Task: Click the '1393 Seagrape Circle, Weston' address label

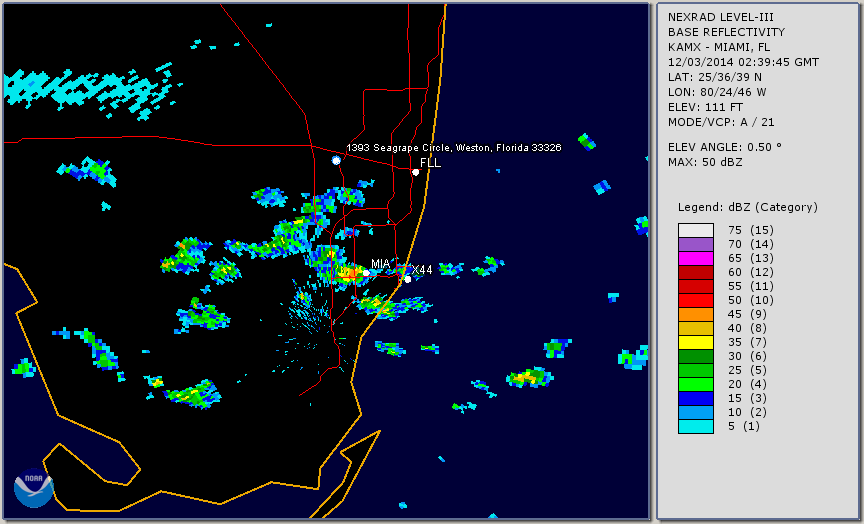Action: 453,148
